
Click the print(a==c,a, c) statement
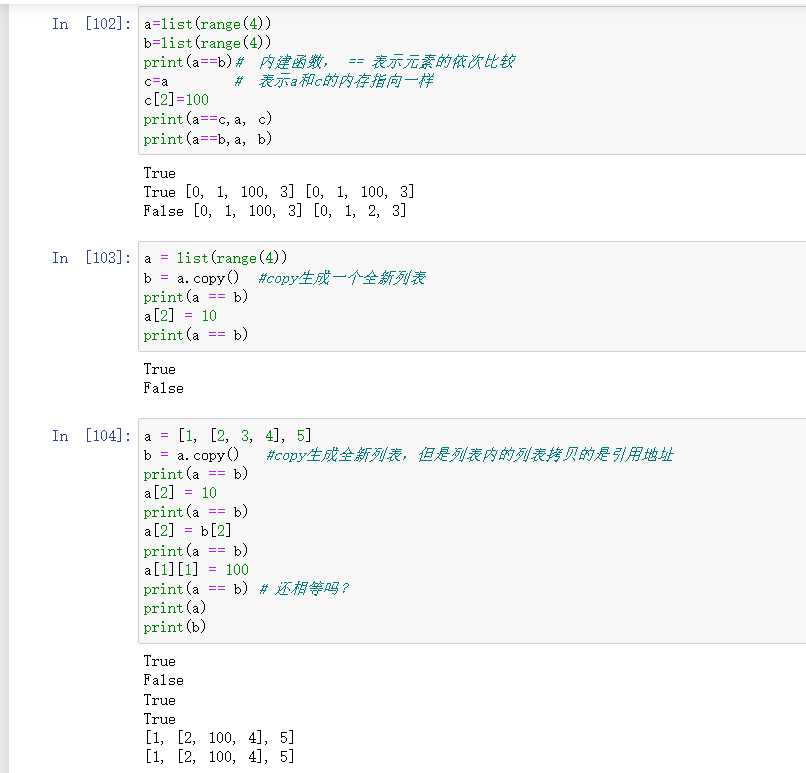[207, 119]
